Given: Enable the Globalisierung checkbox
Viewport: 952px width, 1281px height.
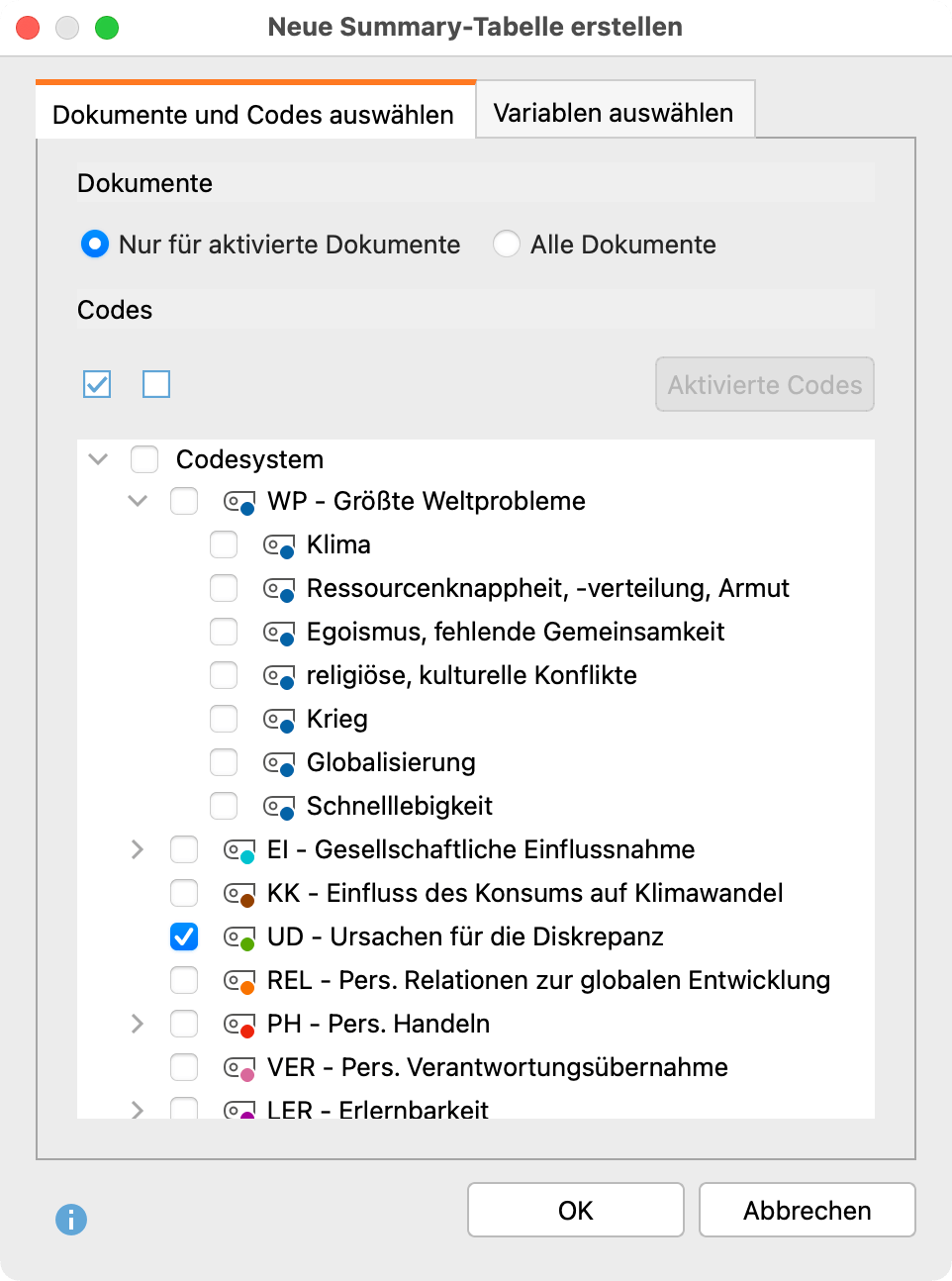Looking at the screenshot, I should (224, 762).
